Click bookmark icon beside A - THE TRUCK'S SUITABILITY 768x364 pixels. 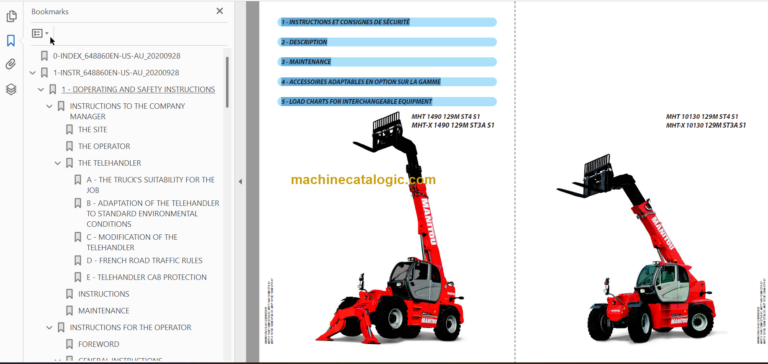78,180
